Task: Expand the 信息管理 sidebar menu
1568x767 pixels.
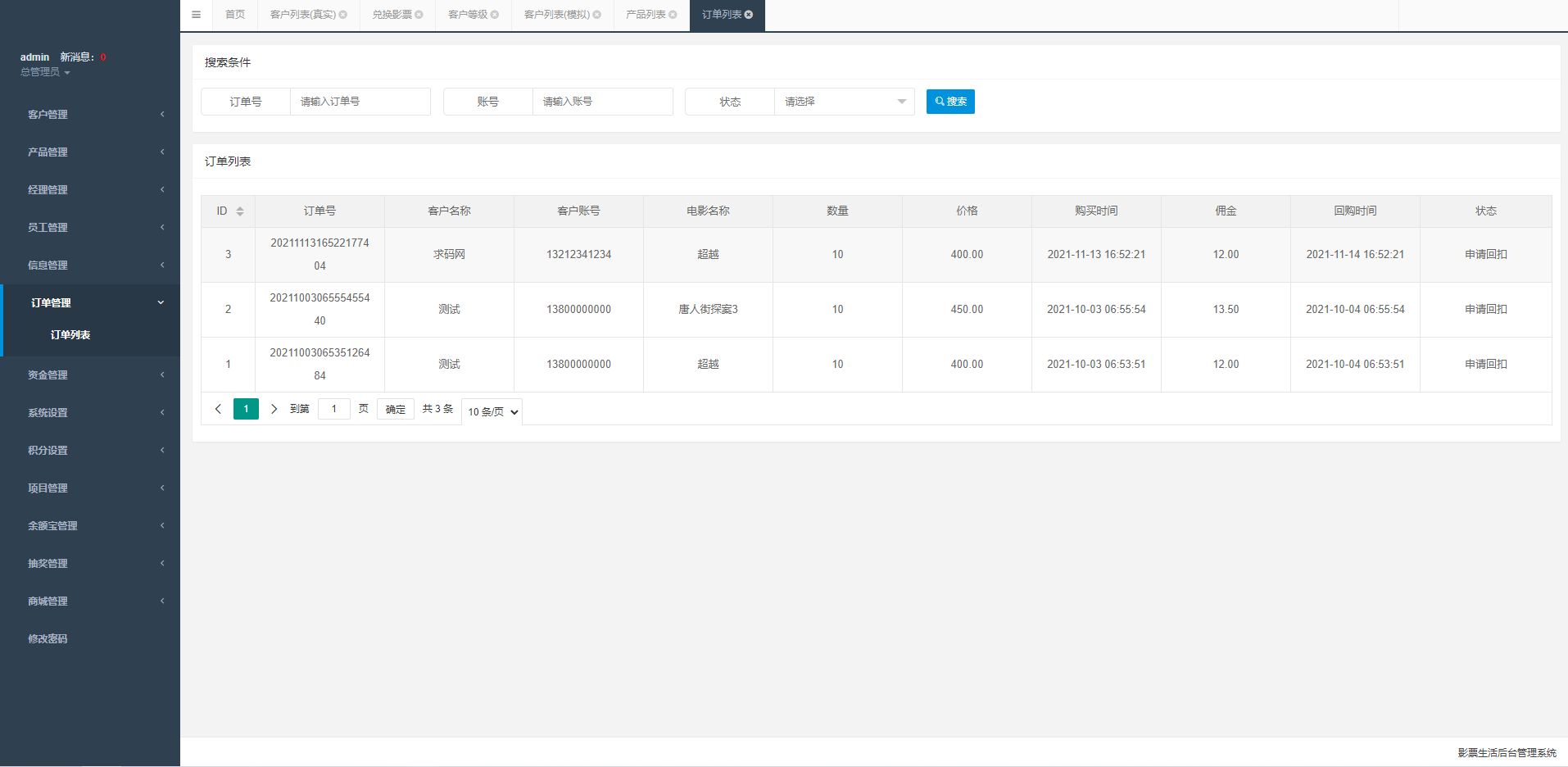Action: 90,265
